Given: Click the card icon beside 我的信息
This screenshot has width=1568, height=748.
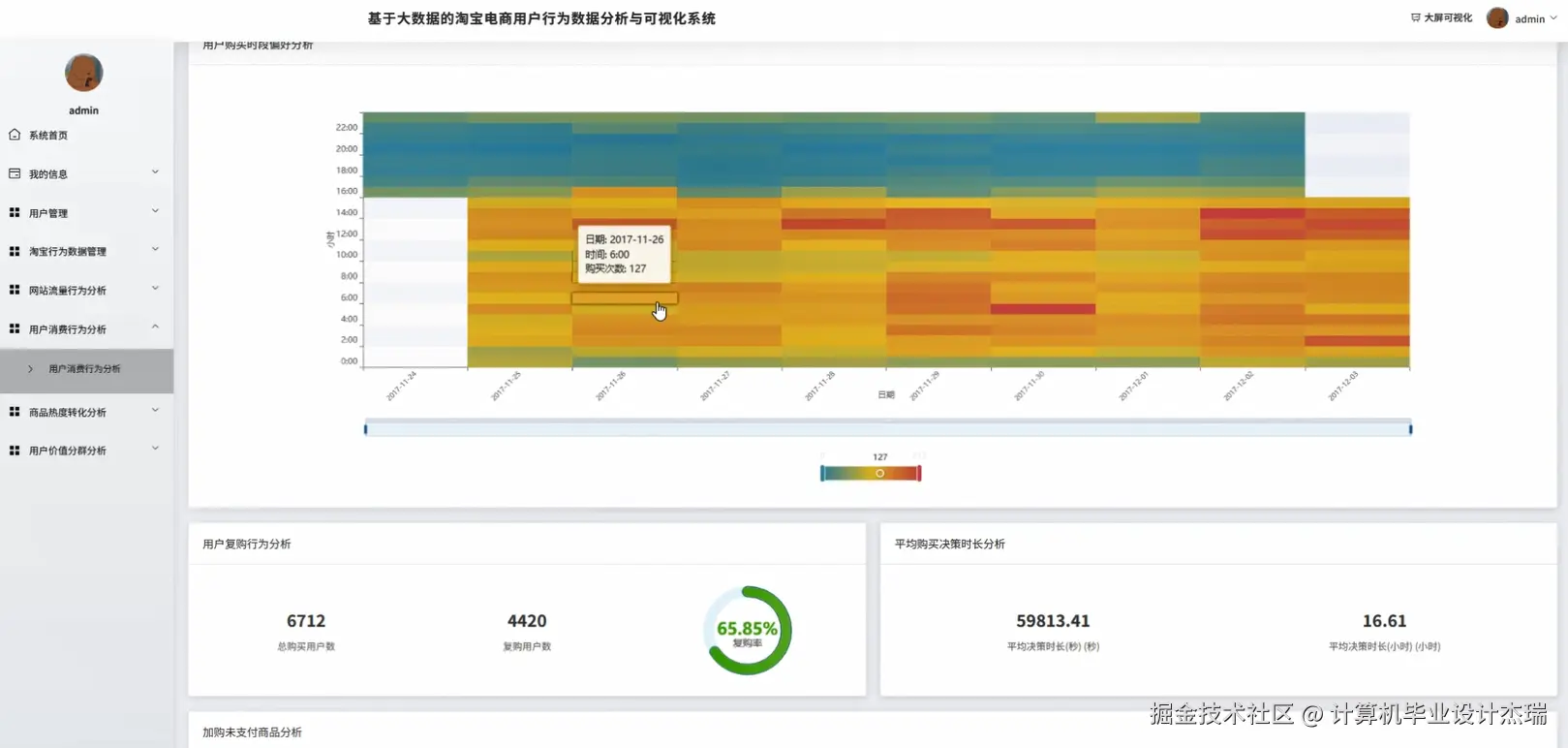Looking at the screenshot, I should click(x=15, y=173).
